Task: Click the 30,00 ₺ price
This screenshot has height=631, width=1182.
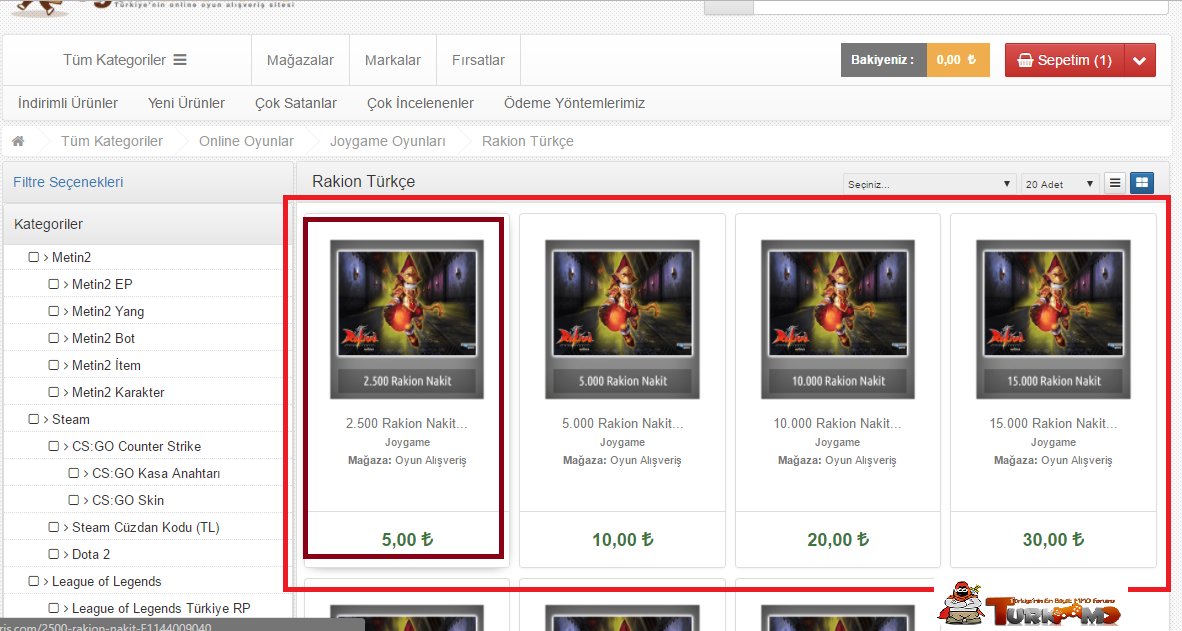Action: pyautogui.click(x=1053, y=540)
